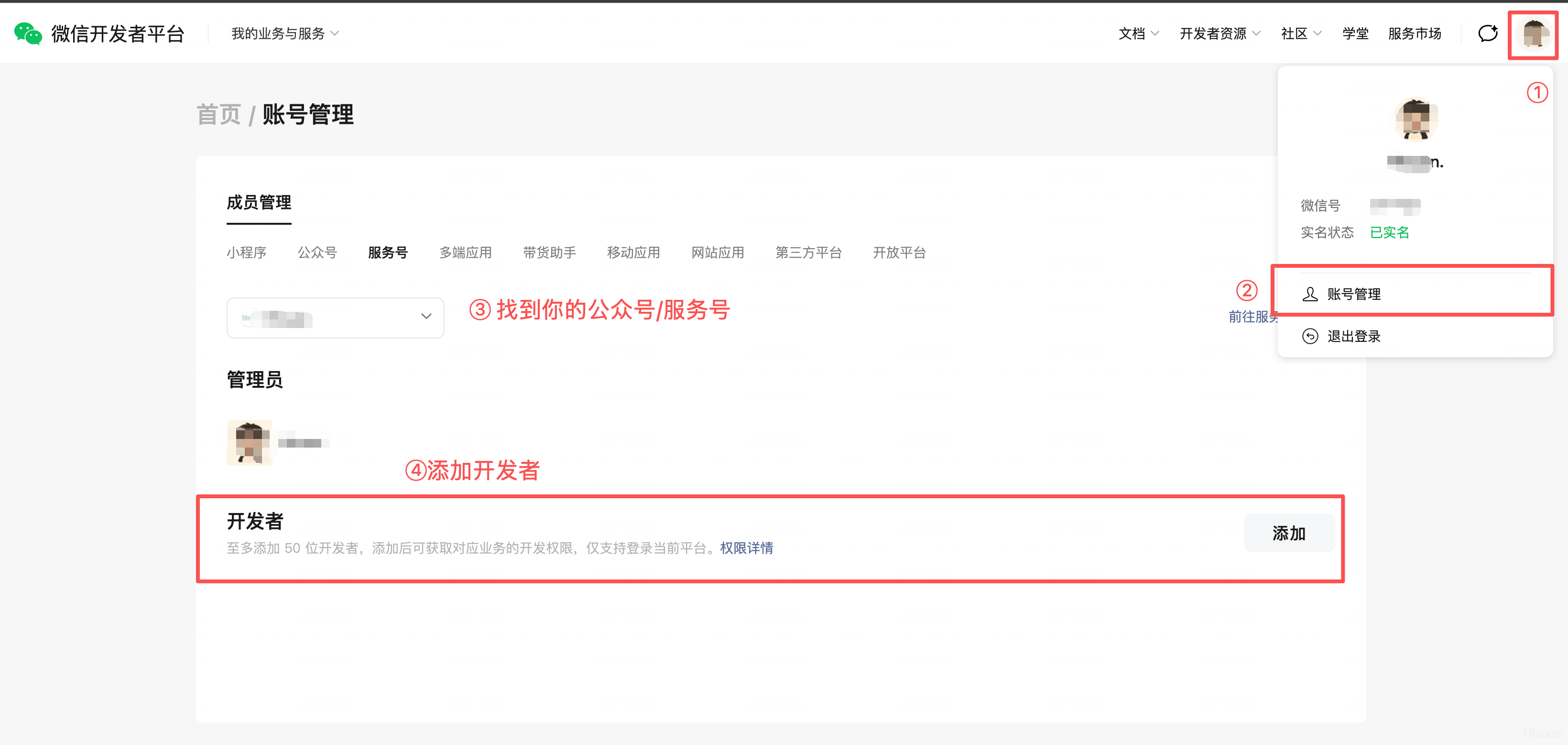
Task: Select the 第三方平台 tab
Action: [808, 252]
